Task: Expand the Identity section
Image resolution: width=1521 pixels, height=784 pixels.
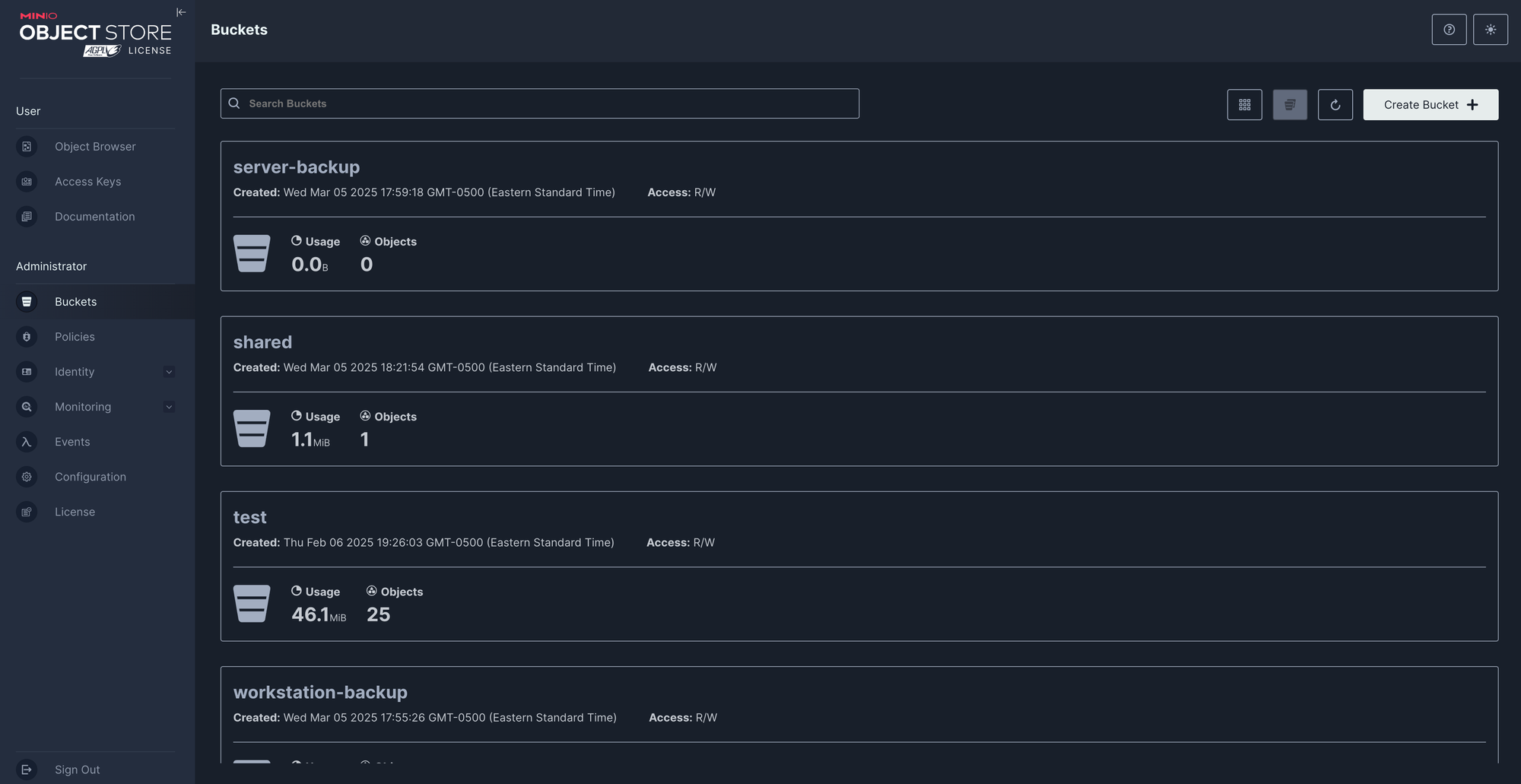Action: (x=169, y=372)
